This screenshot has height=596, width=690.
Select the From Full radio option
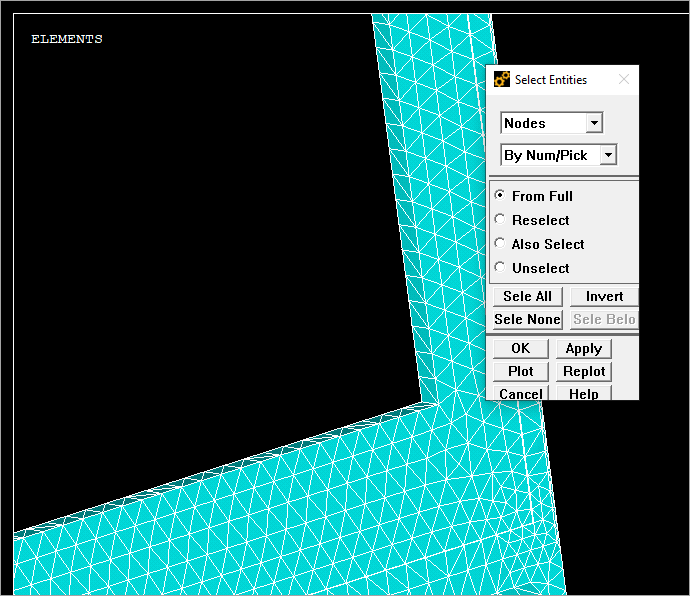click(x=500, y=195)
